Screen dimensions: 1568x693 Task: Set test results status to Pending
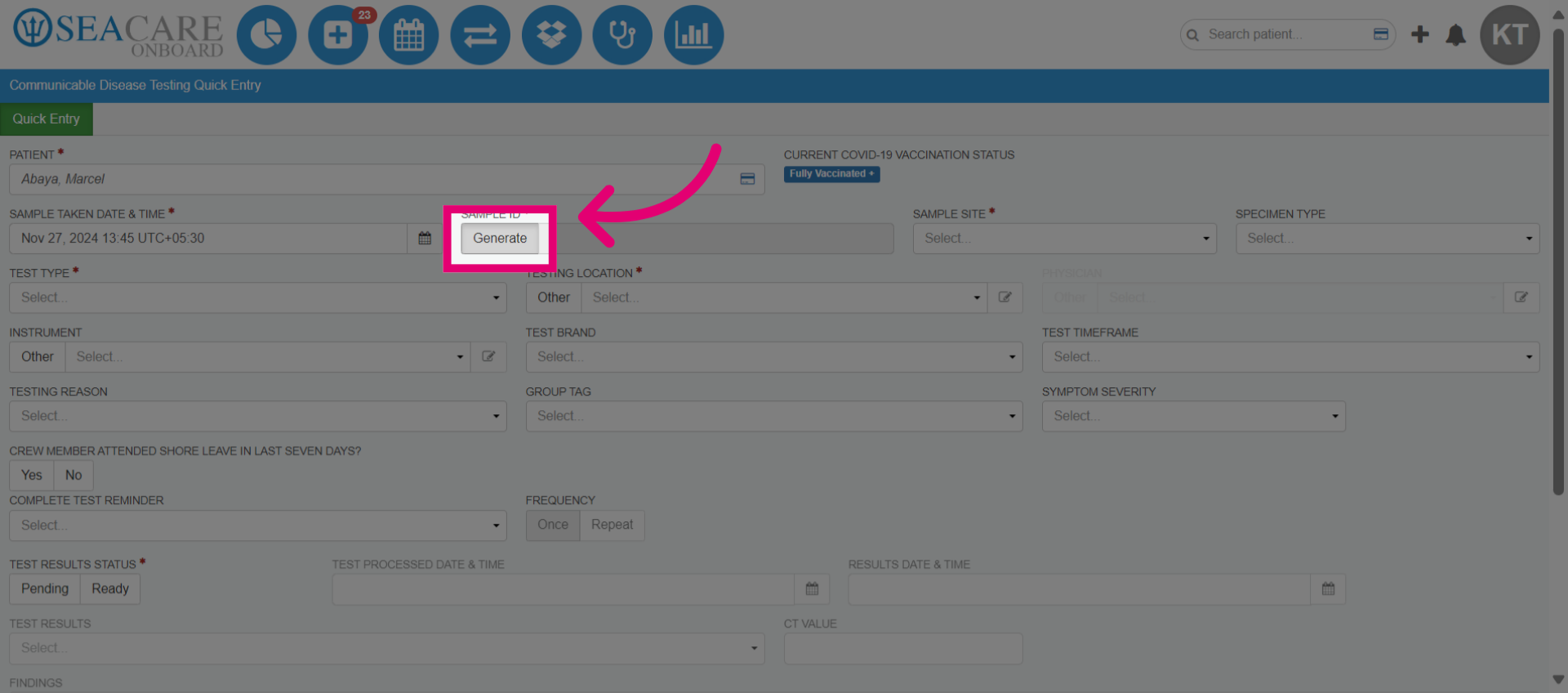[45, 589]
